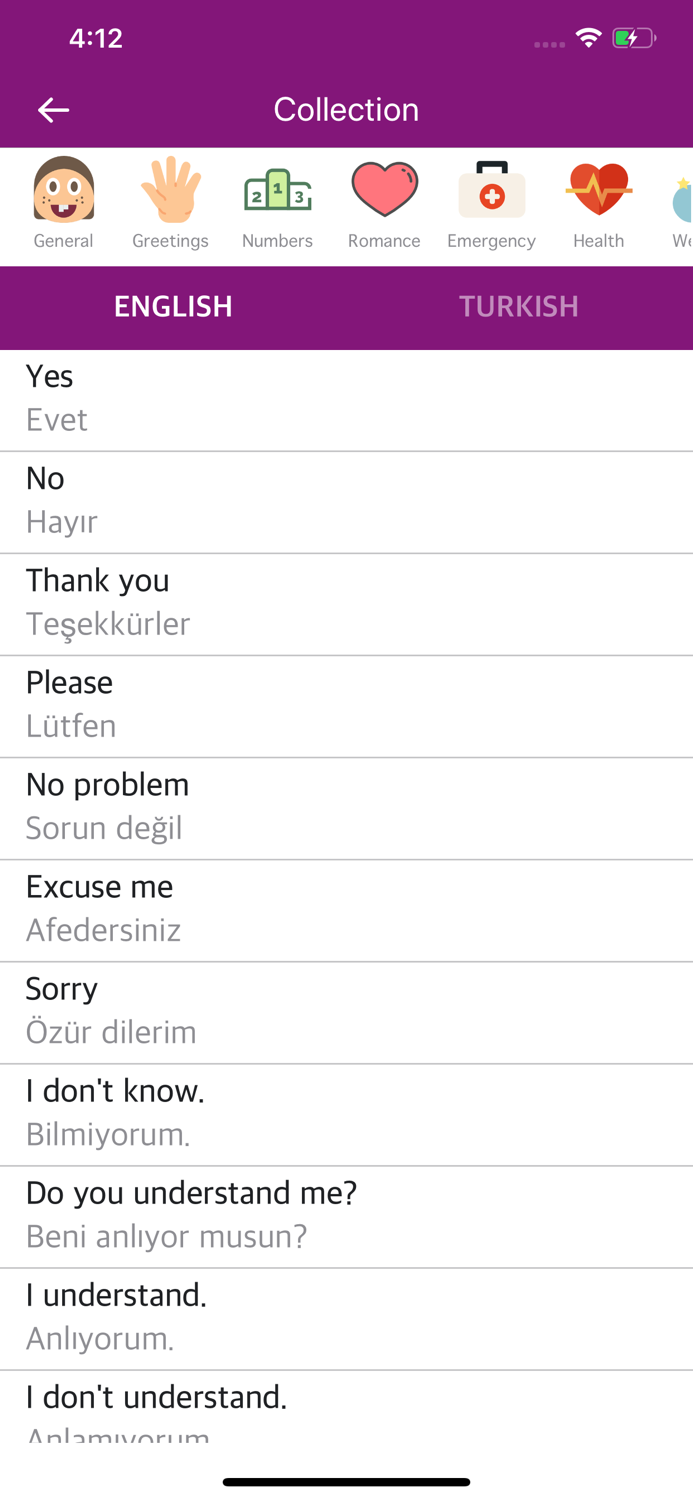Switch to the TURKISH tab

519,307
